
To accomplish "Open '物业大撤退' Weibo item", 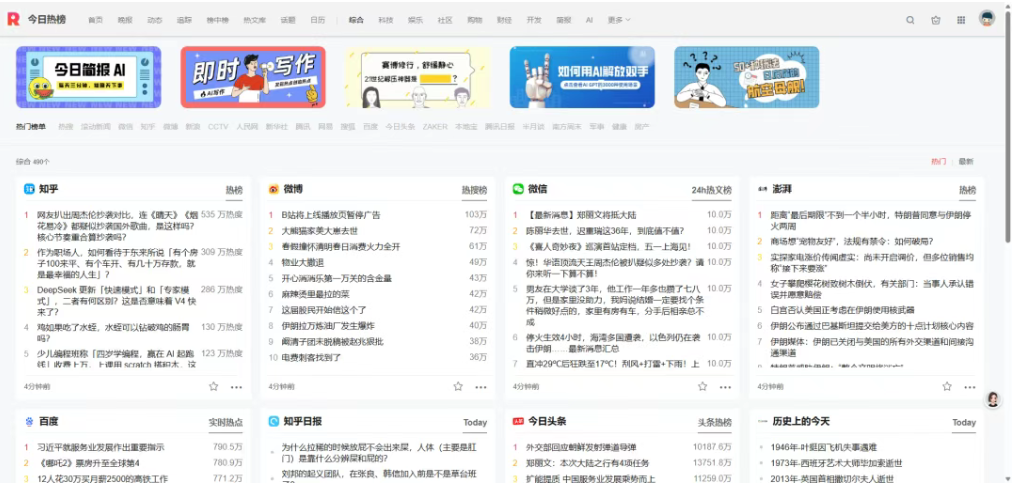I will (x=302, y=262).
